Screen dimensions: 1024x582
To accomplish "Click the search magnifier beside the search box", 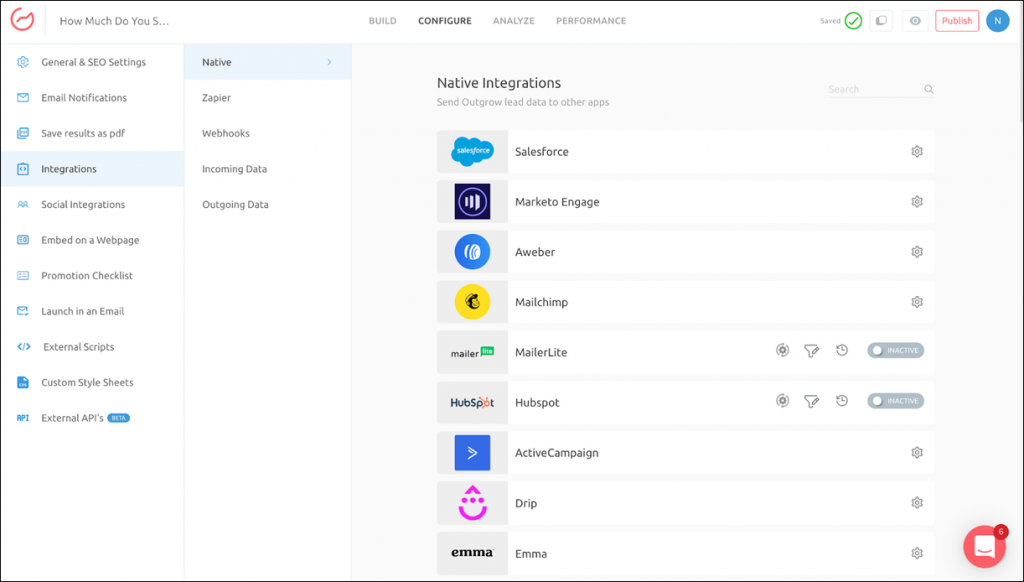I will (x=928, y=89).
